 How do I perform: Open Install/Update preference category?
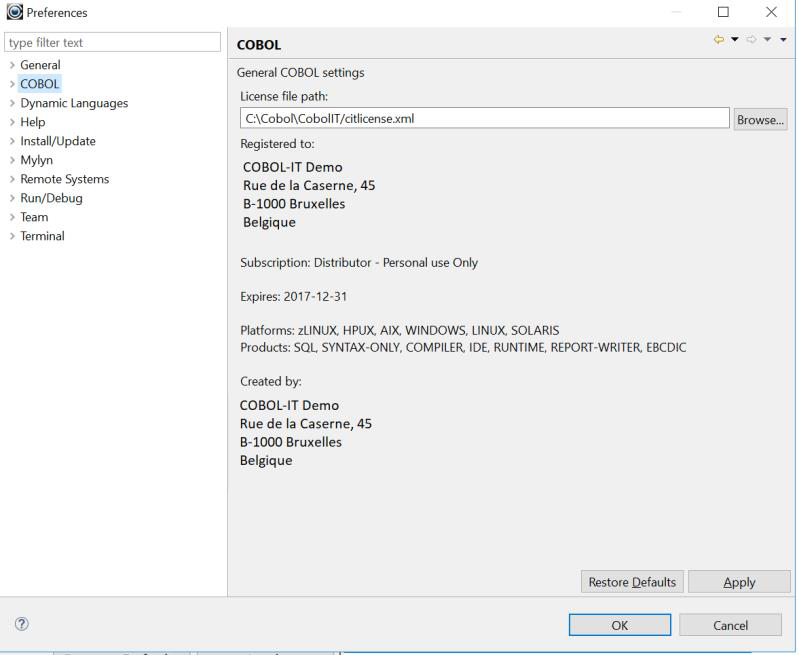tap(58, 141)
